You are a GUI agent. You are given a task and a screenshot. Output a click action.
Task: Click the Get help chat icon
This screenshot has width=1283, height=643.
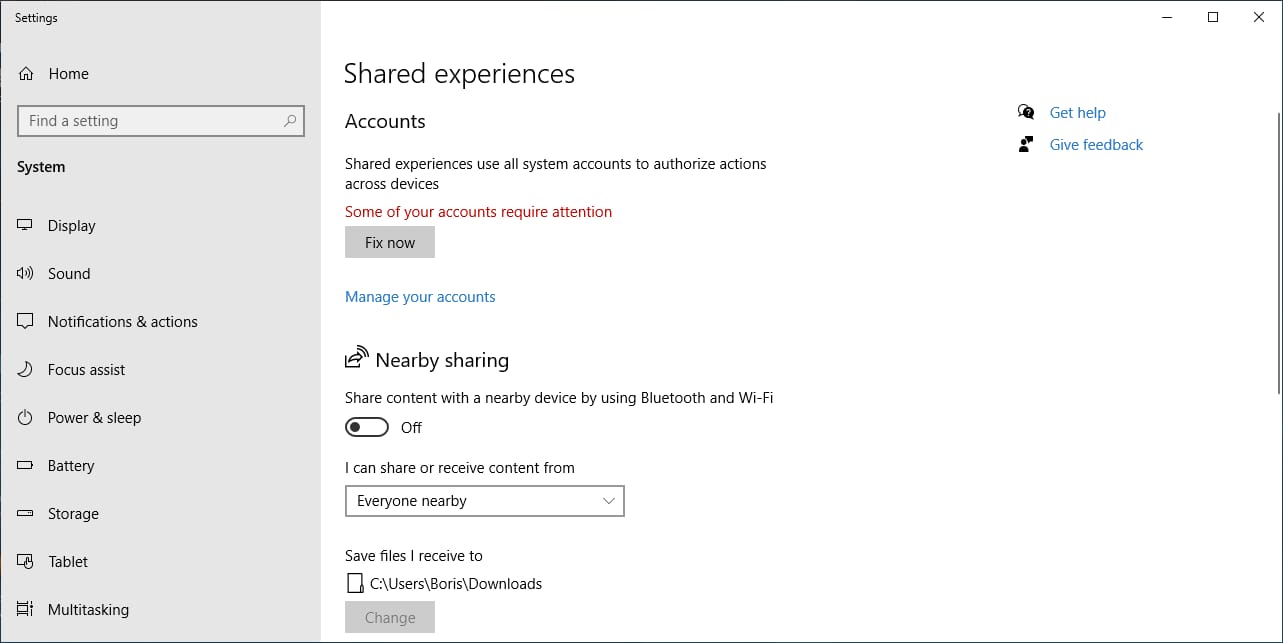(1026, 112)
